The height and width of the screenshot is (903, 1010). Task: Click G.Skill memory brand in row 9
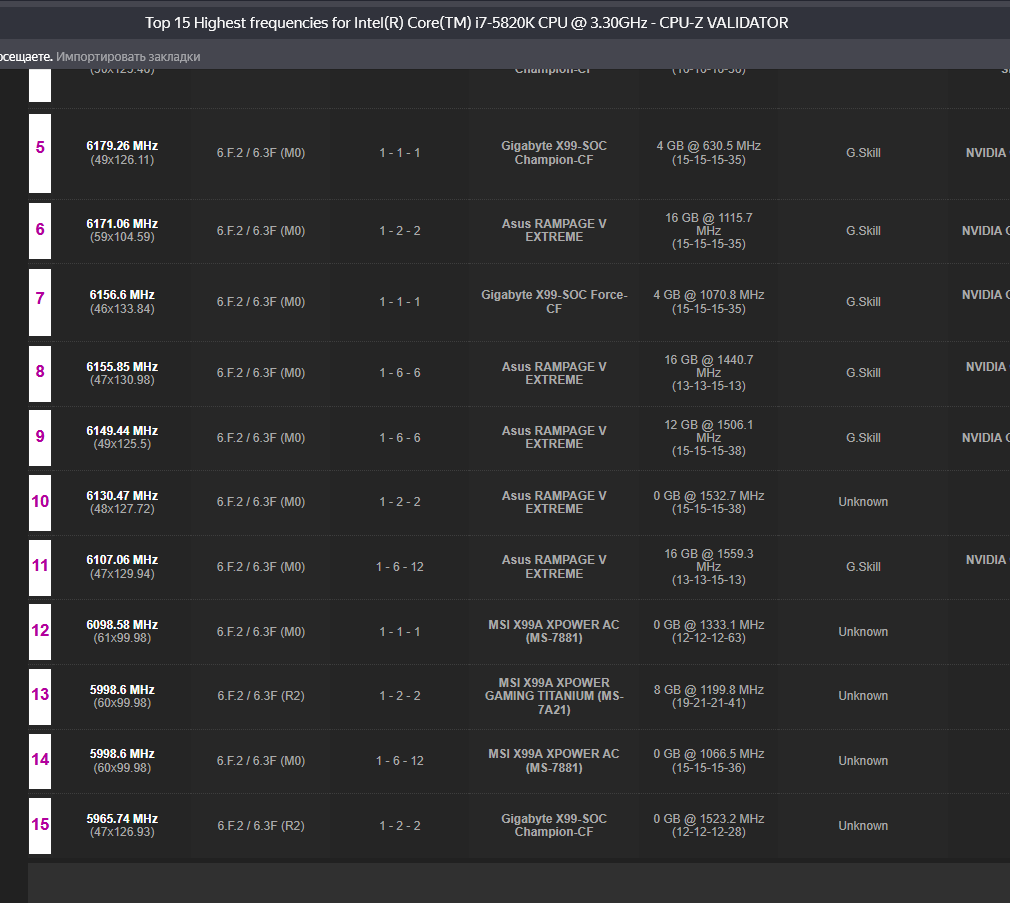click(863, 438)
